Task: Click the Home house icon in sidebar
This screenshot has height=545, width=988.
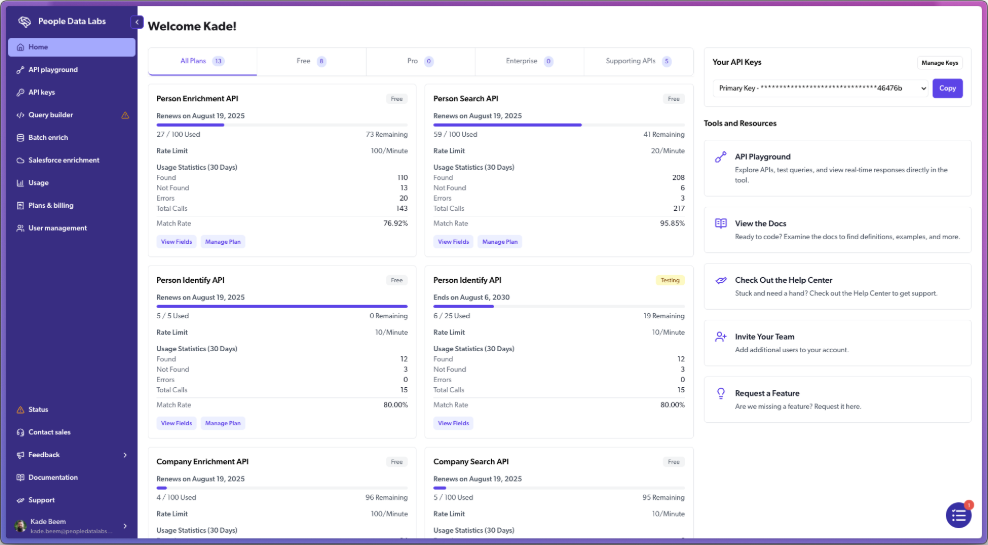Action: (20, 47)
